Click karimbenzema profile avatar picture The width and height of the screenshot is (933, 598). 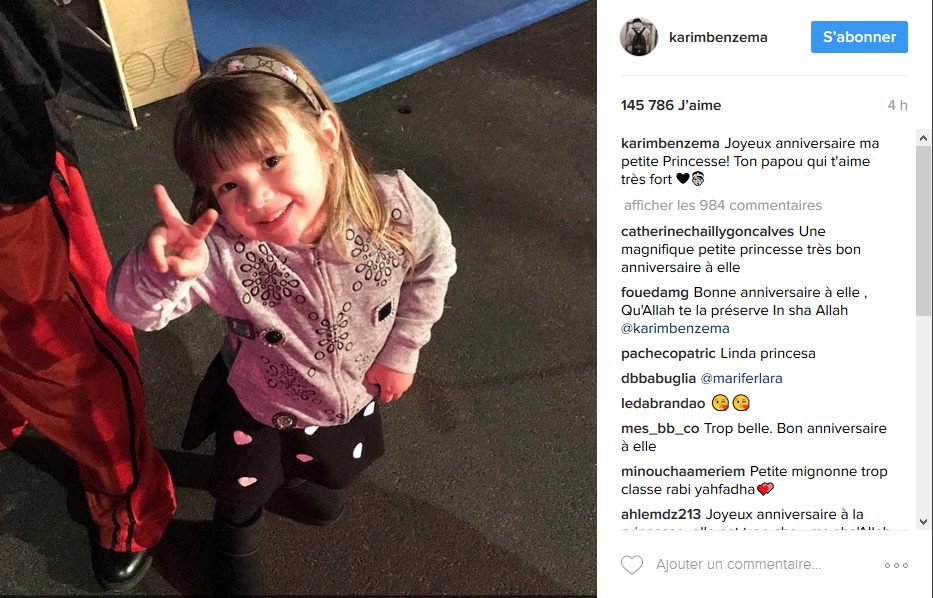pos(638,37)
